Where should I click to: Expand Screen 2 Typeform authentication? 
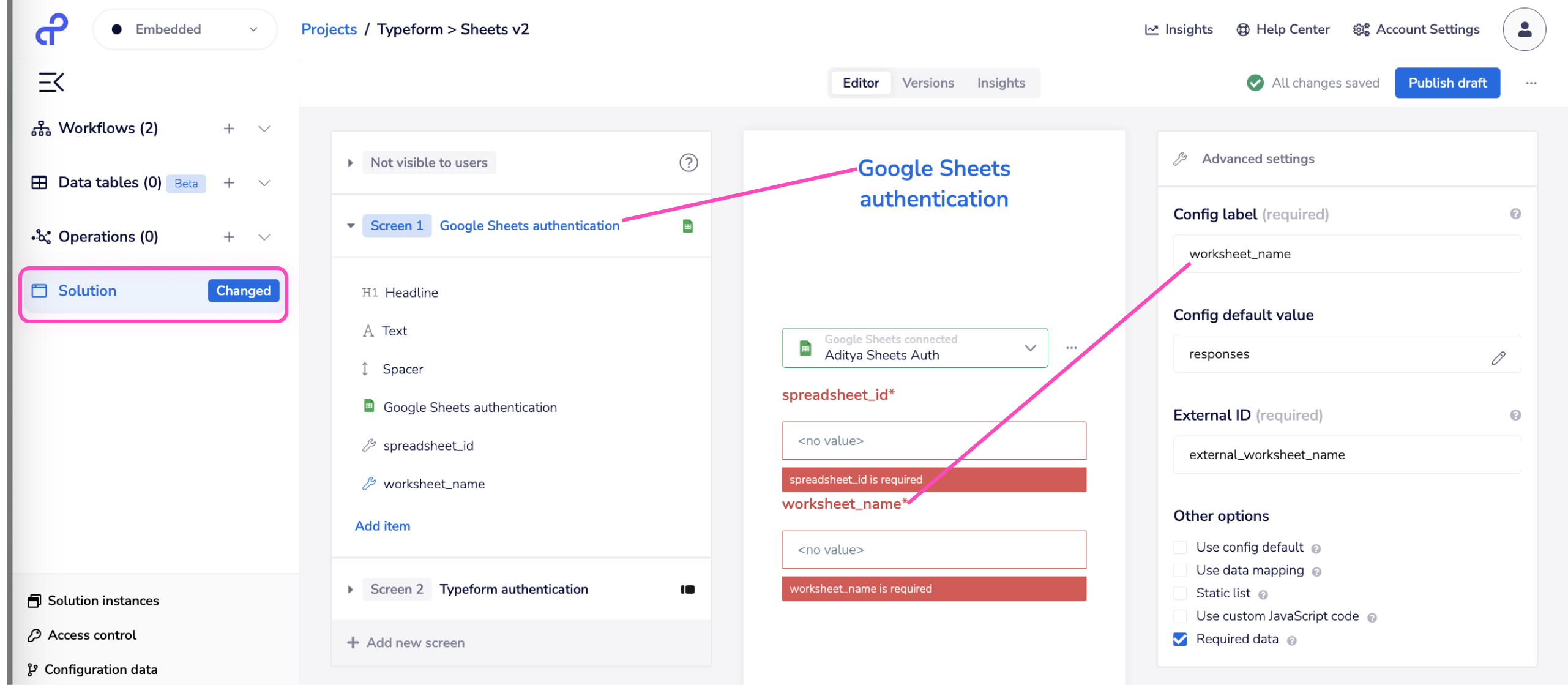pos(350,590)
